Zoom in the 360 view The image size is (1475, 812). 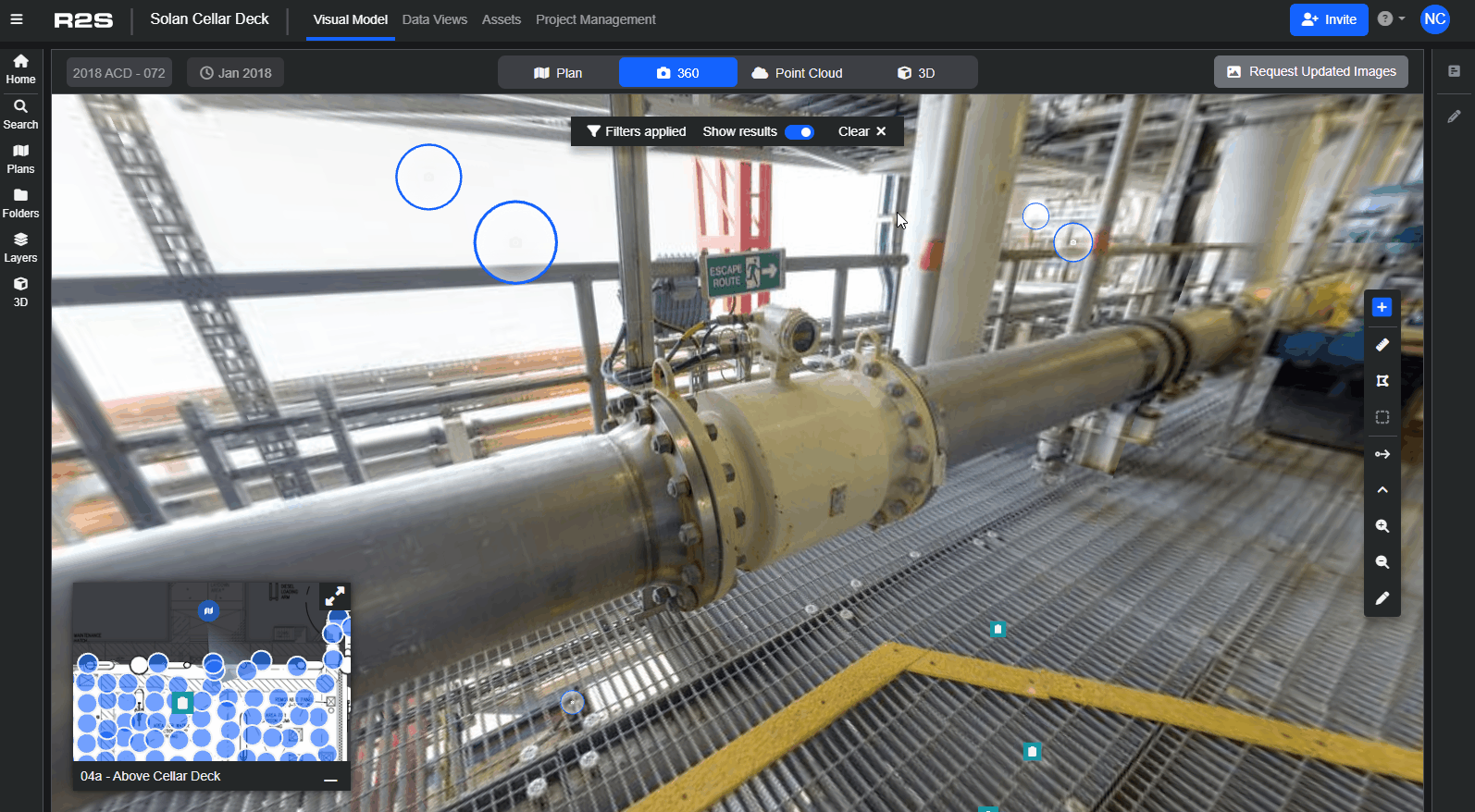(x=1382, y=525)
